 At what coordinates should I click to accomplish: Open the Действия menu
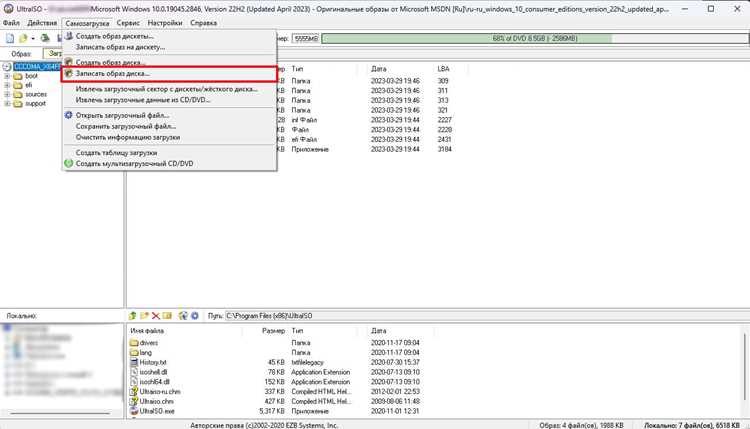42,23
